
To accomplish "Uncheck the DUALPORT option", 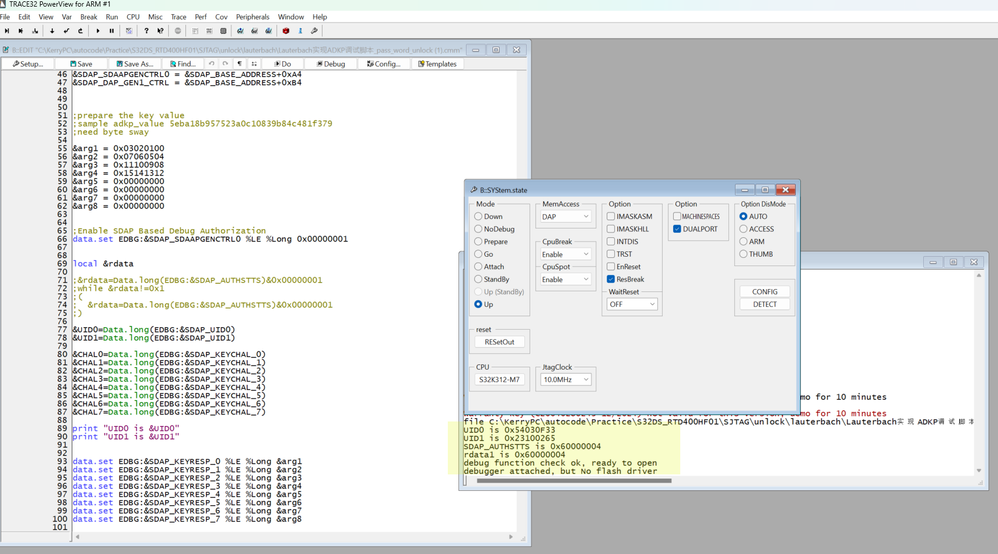I will tap(677, 229).
